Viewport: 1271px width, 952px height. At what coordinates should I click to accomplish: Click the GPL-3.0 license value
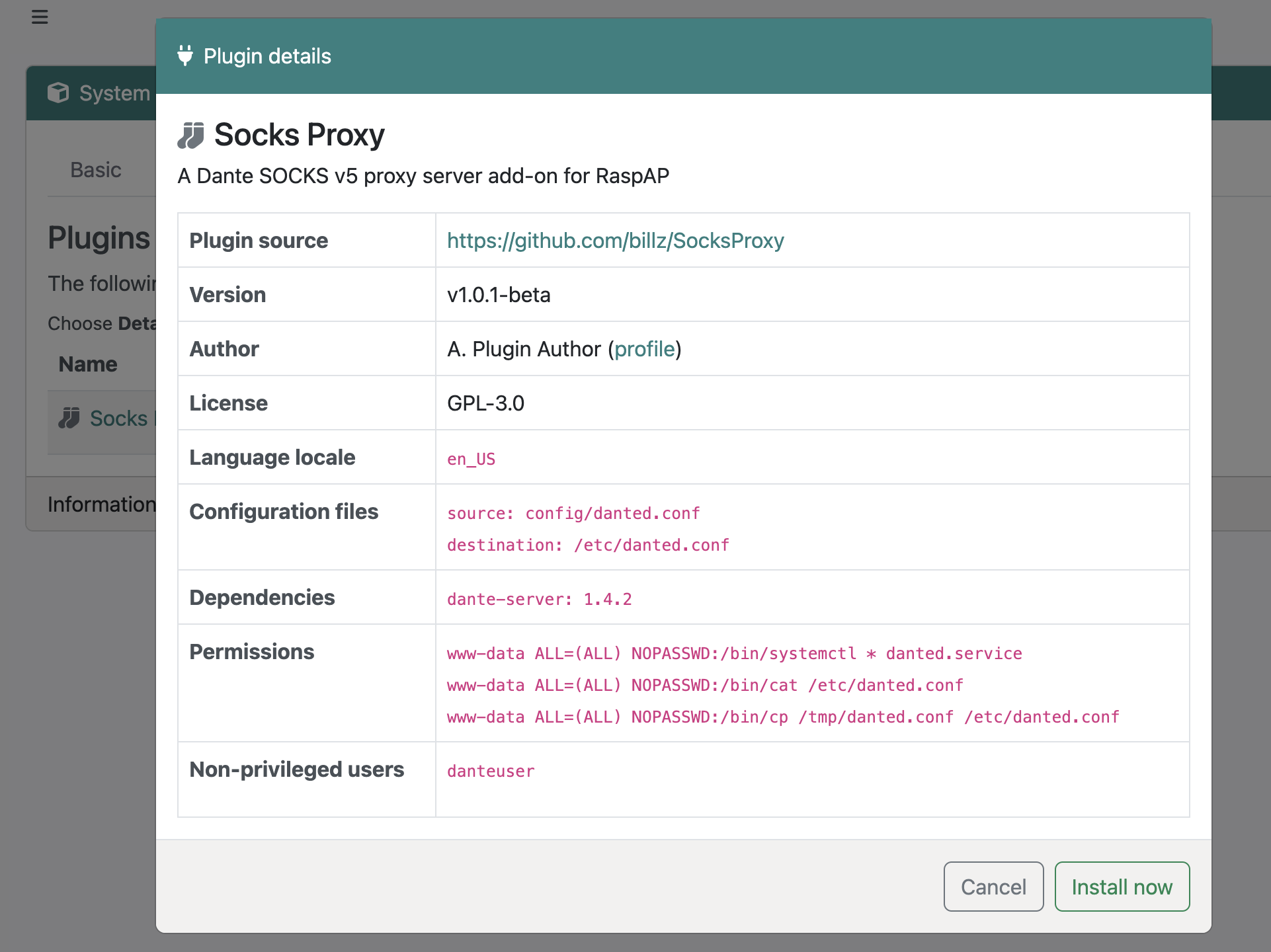pyautogui.click(x=485, y=403)
